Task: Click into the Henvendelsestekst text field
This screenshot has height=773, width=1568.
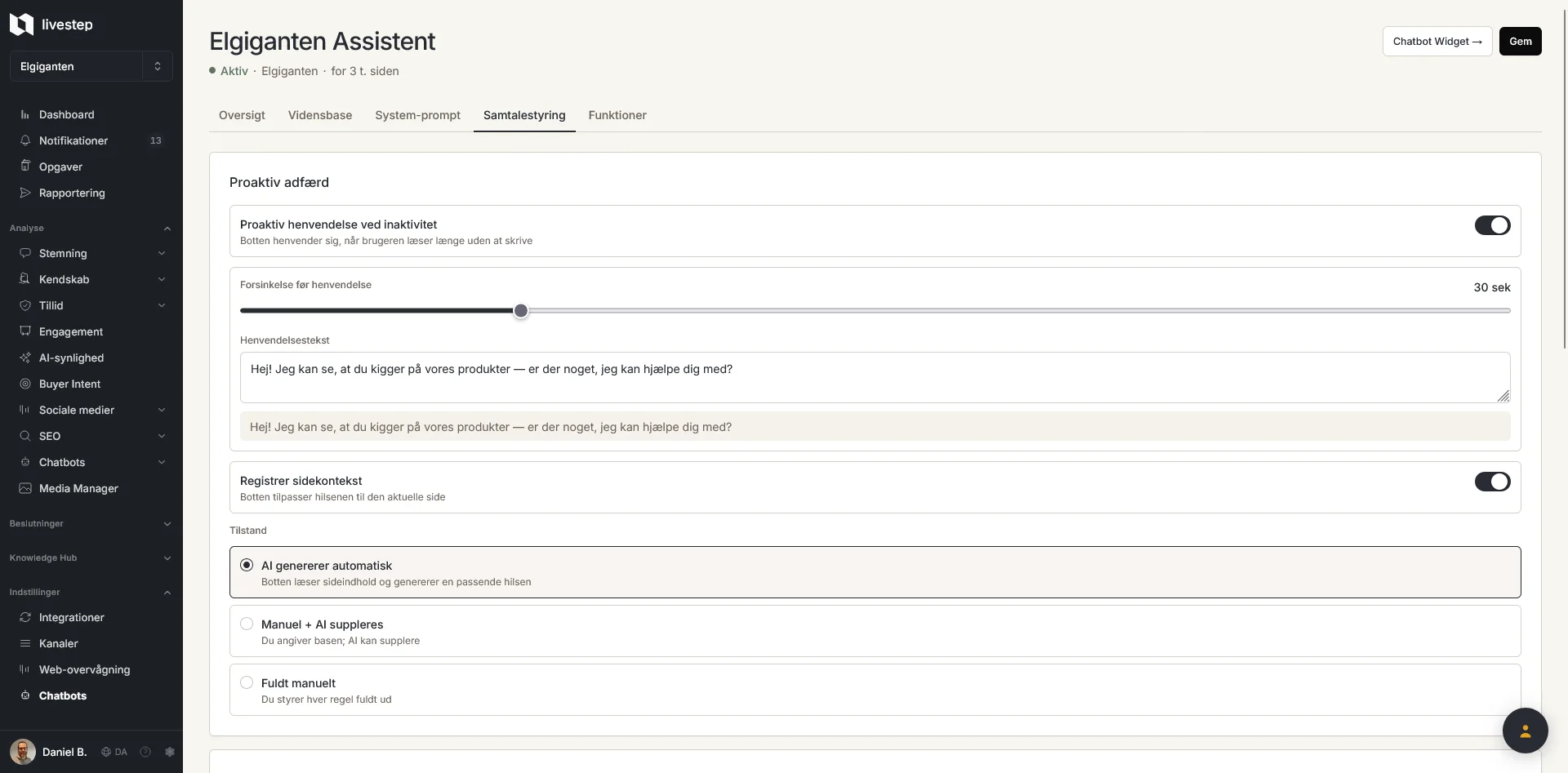Action: tap(875, 377)
